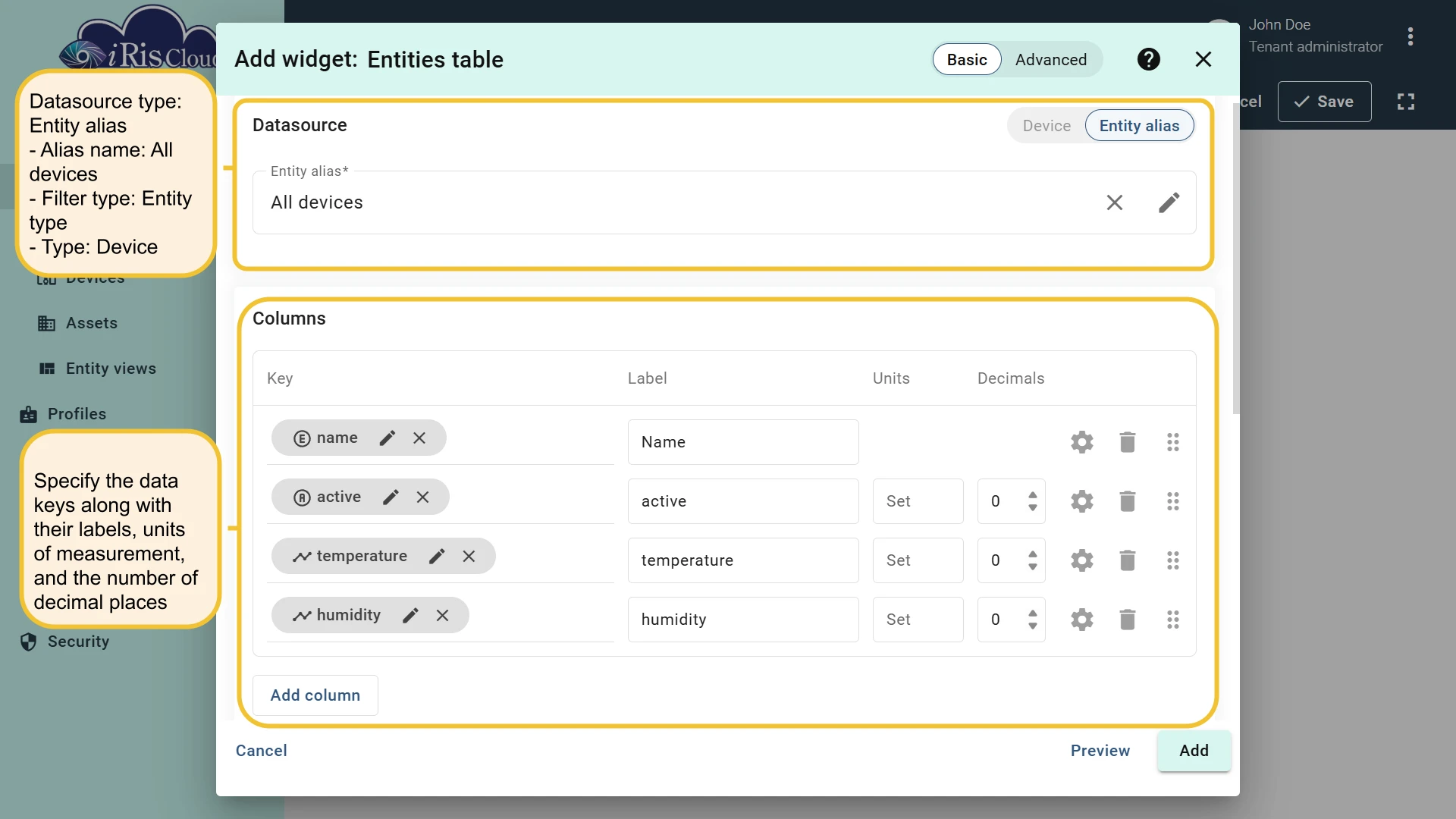Edit the All devices entity alias

click(x=1169, y=202)
